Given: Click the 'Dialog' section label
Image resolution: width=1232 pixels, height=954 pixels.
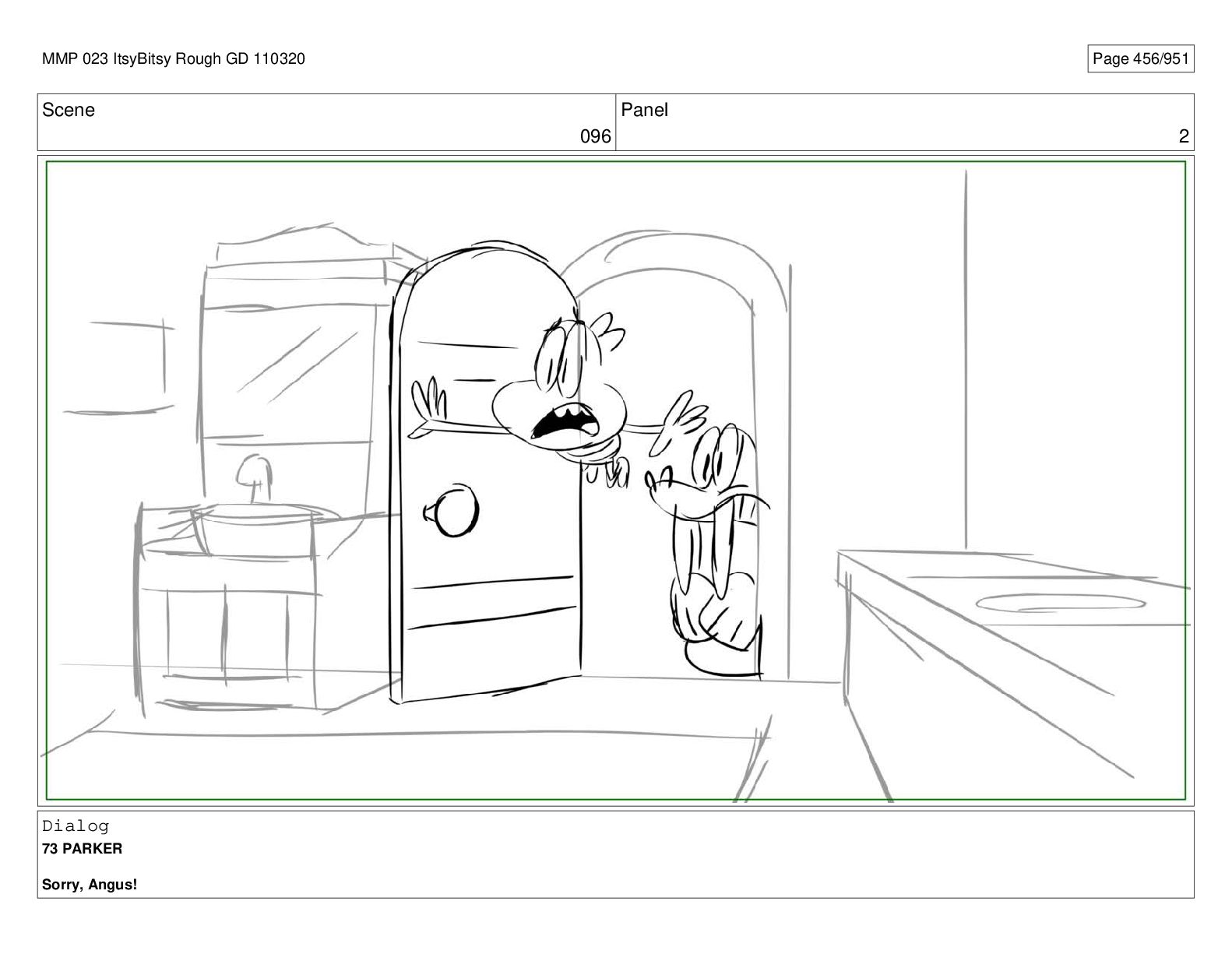Looking at the screenshot, I should click(x=76, y=826).
